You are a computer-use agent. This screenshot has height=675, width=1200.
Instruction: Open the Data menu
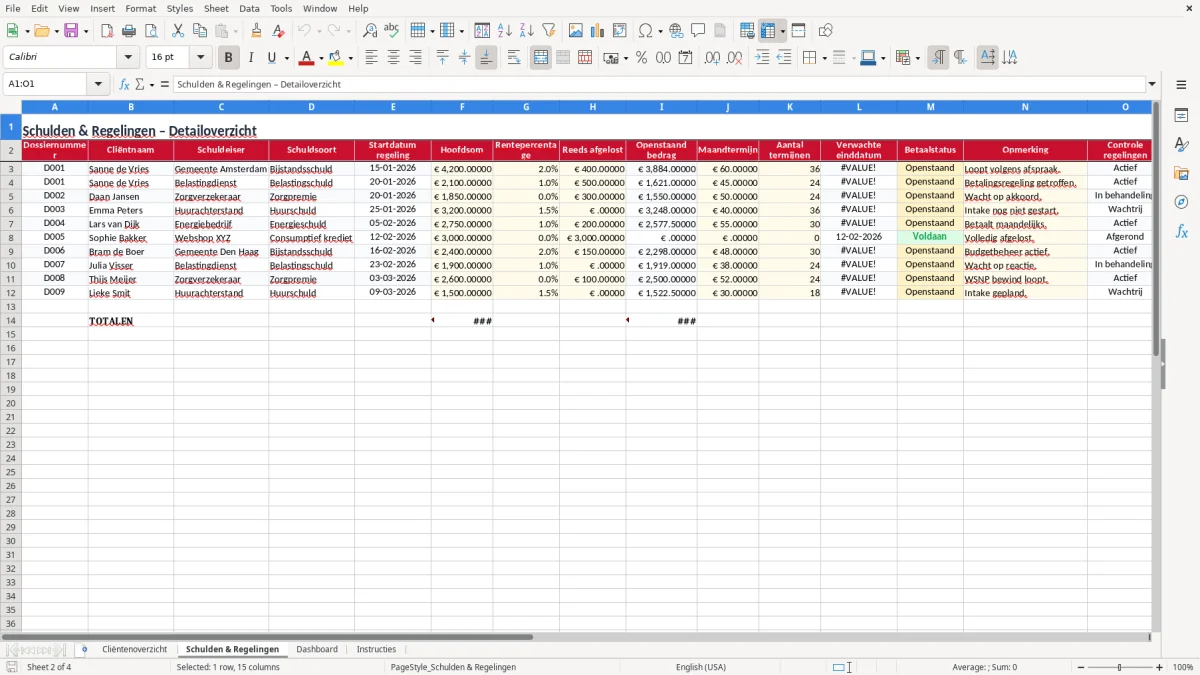pos(249,8)
